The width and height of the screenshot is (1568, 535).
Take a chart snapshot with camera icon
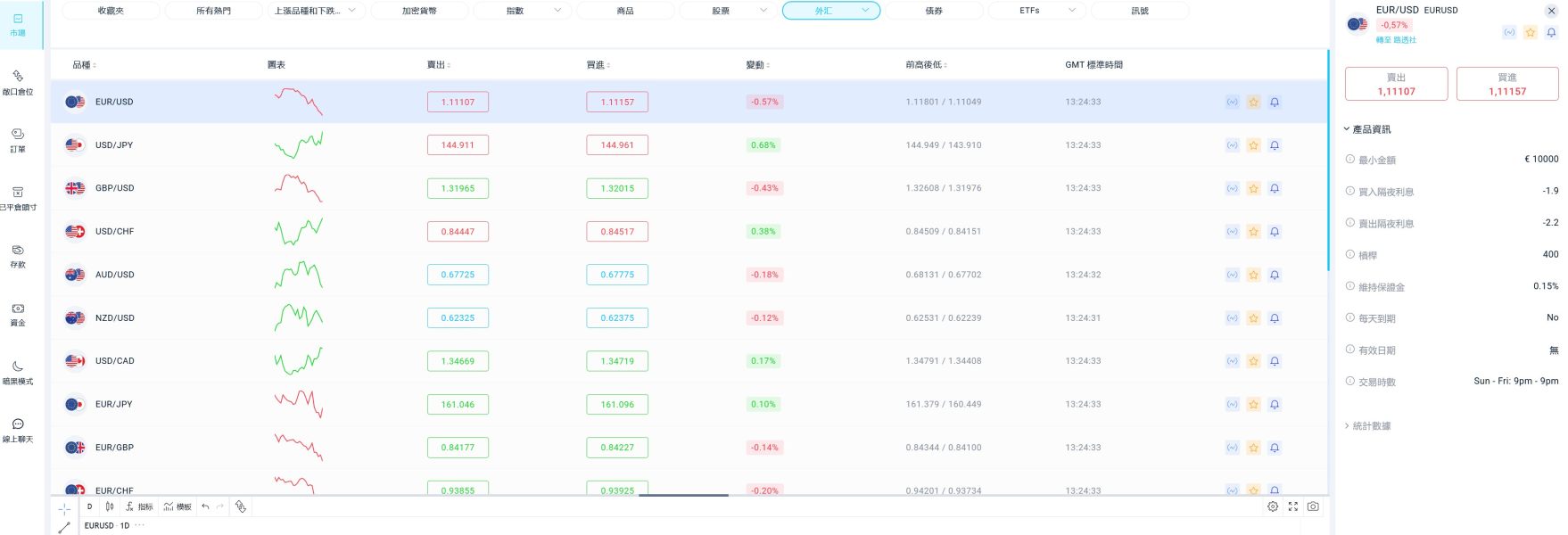point(1313,506)
